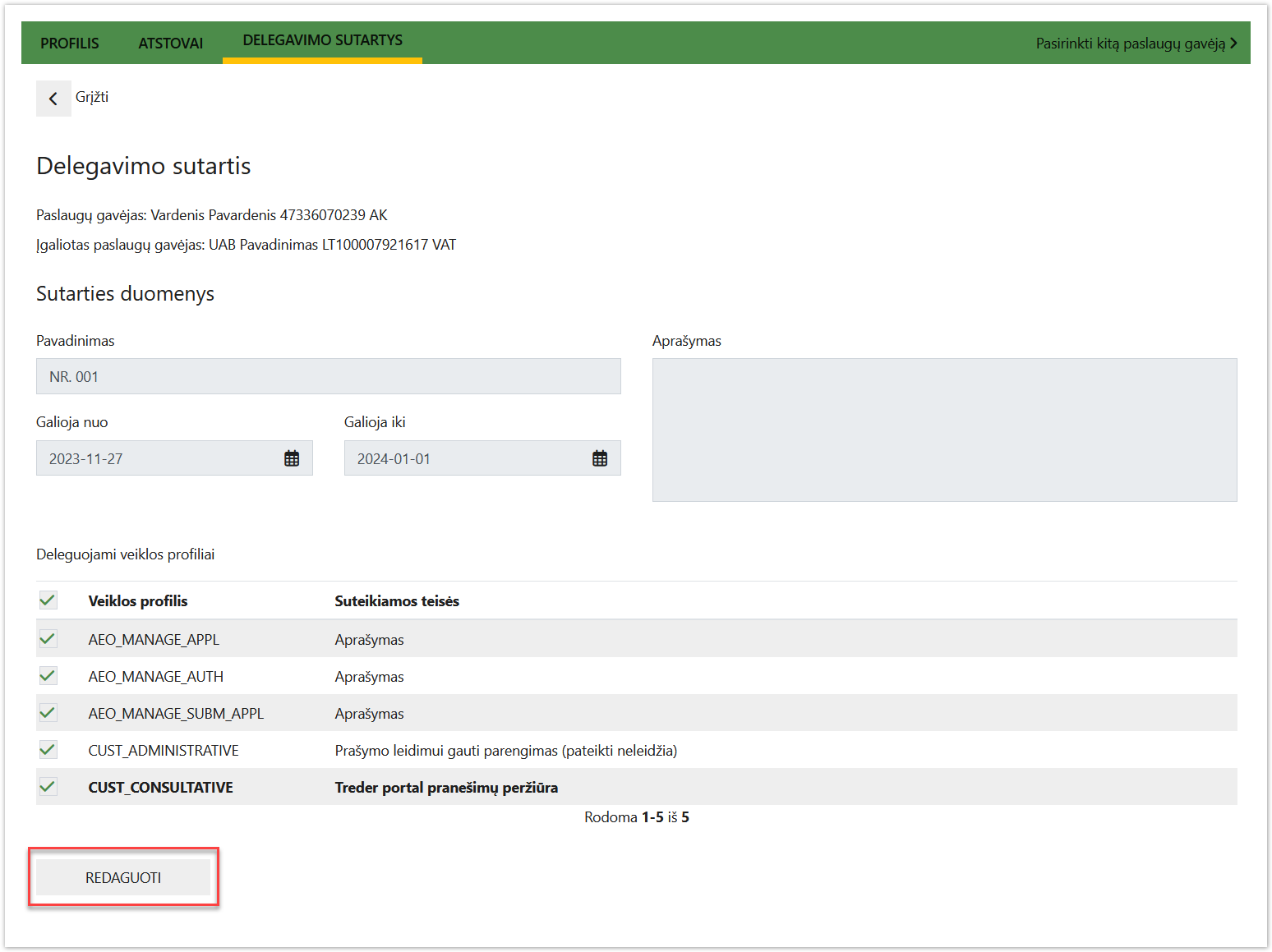The width and height of the screenshot is (1272, 952).
Task: Toggle the select-all checkbox in table header
Action: (48, 600)
